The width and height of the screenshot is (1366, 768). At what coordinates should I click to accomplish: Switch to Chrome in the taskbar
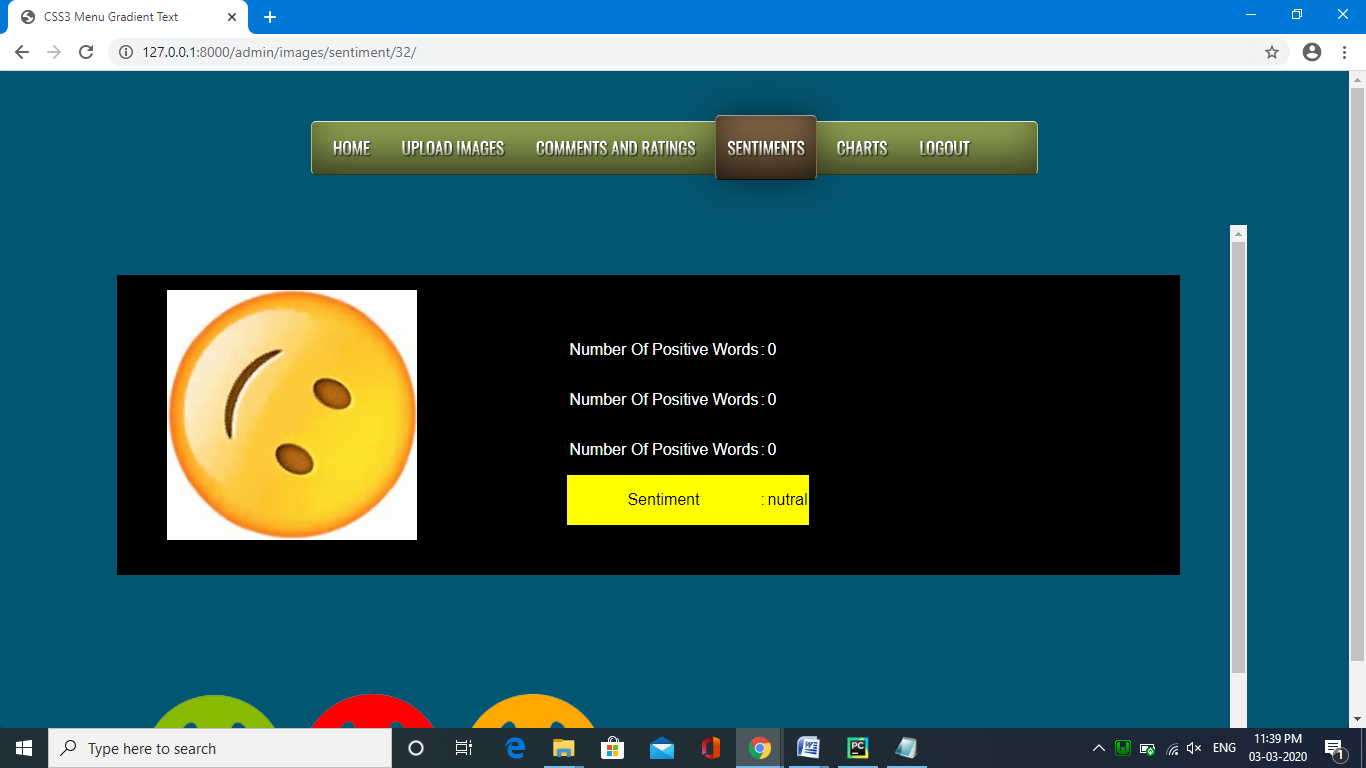click(x=759, y=748)
